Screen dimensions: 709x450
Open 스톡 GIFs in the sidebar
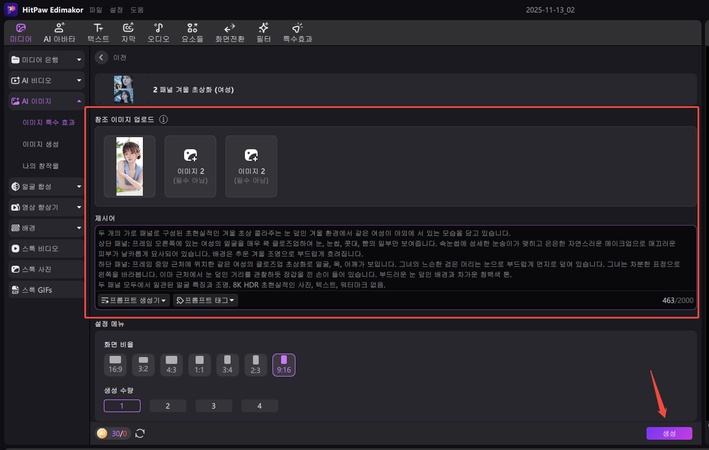[47, 290]
